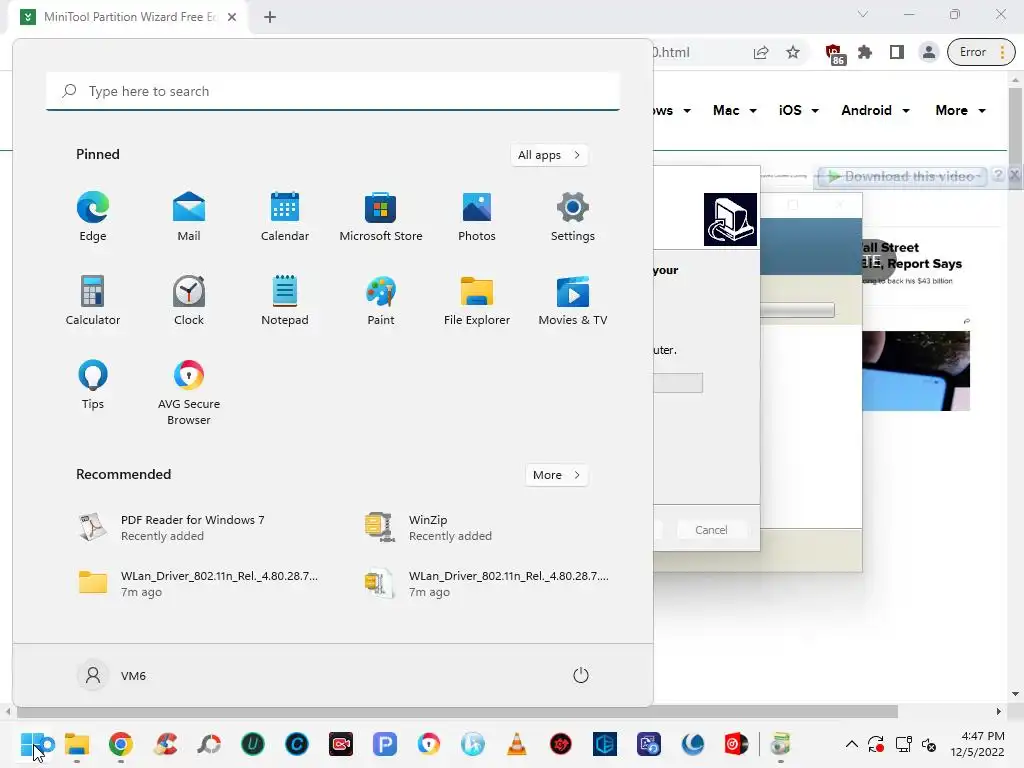Open network status tray icon

click(x=904, y=744)
